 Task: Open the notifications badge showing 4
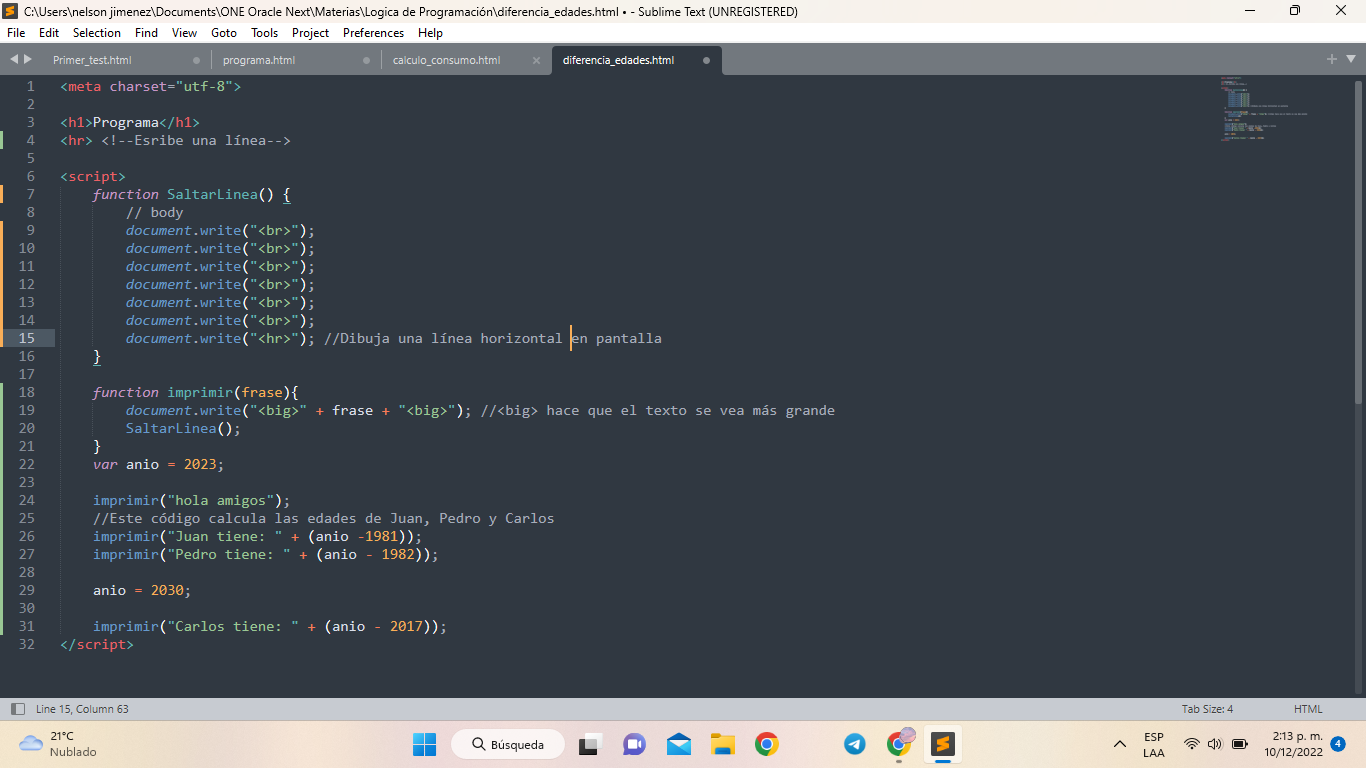coord(1338,744)
